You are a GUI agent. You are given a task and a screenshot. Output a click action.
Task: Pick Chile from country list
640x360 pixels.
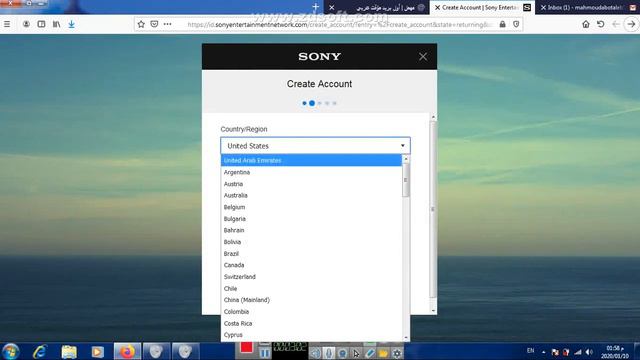[x=311, y=289]
